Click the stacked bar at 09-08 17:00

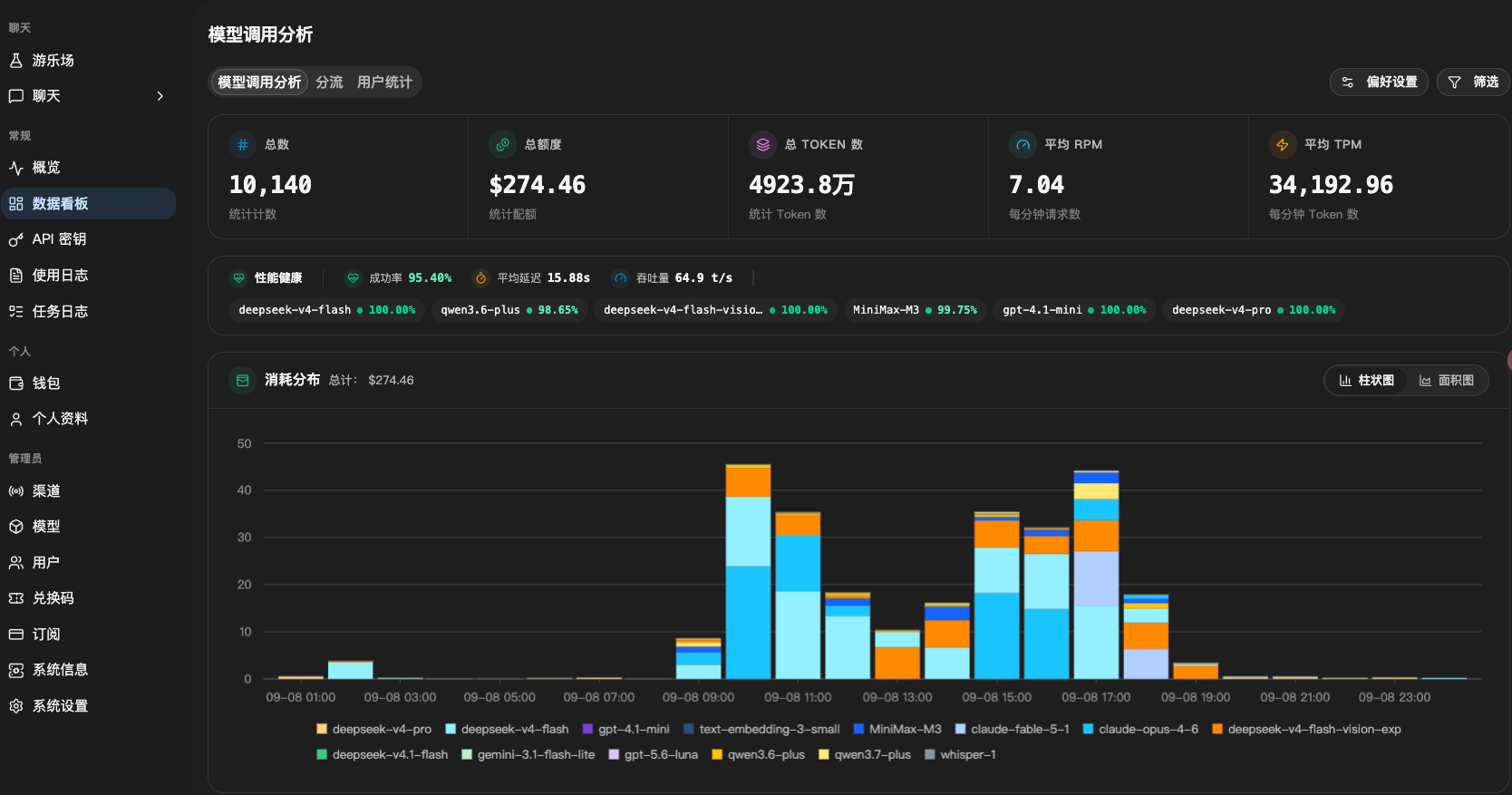[x=1096, y=575]
